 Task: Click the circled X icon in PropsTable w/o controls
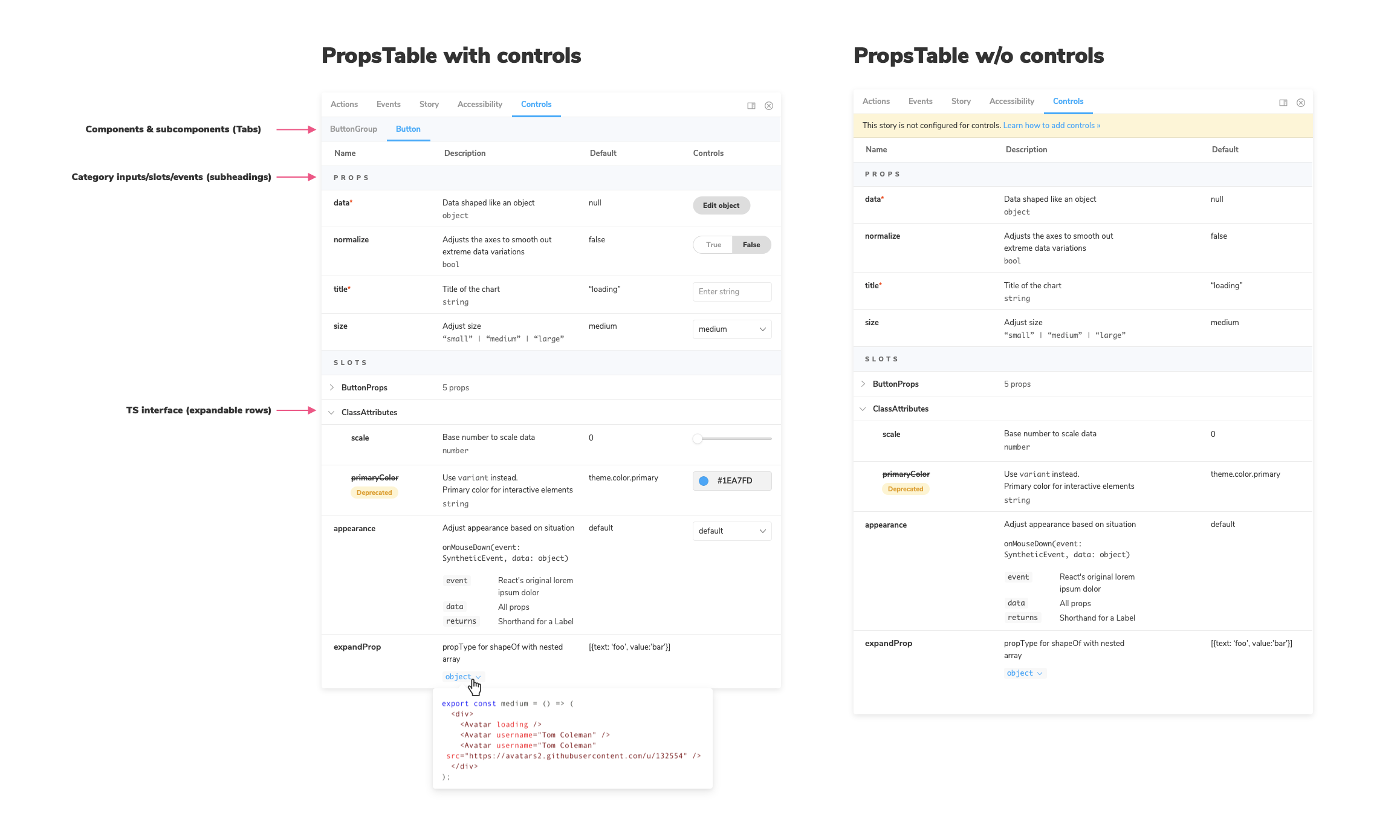coord(1301,102)
